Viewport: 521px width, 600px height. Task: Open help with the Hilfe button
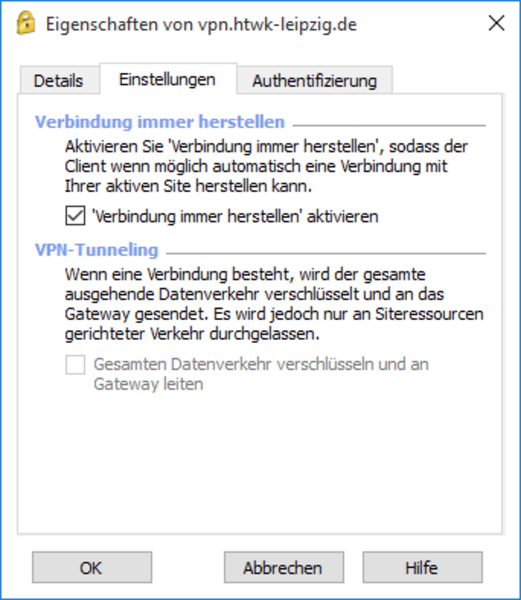422,567
